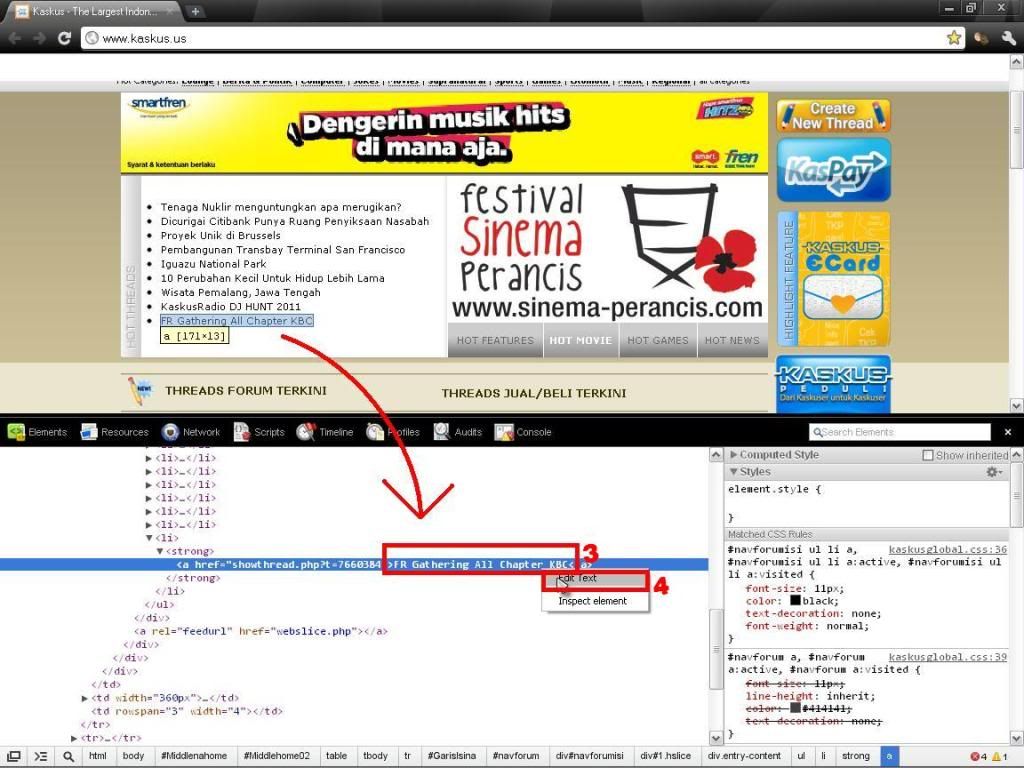The image size is (1024, 768).
Task: Open the Elements panel icon
Action: tap(16, 432)
